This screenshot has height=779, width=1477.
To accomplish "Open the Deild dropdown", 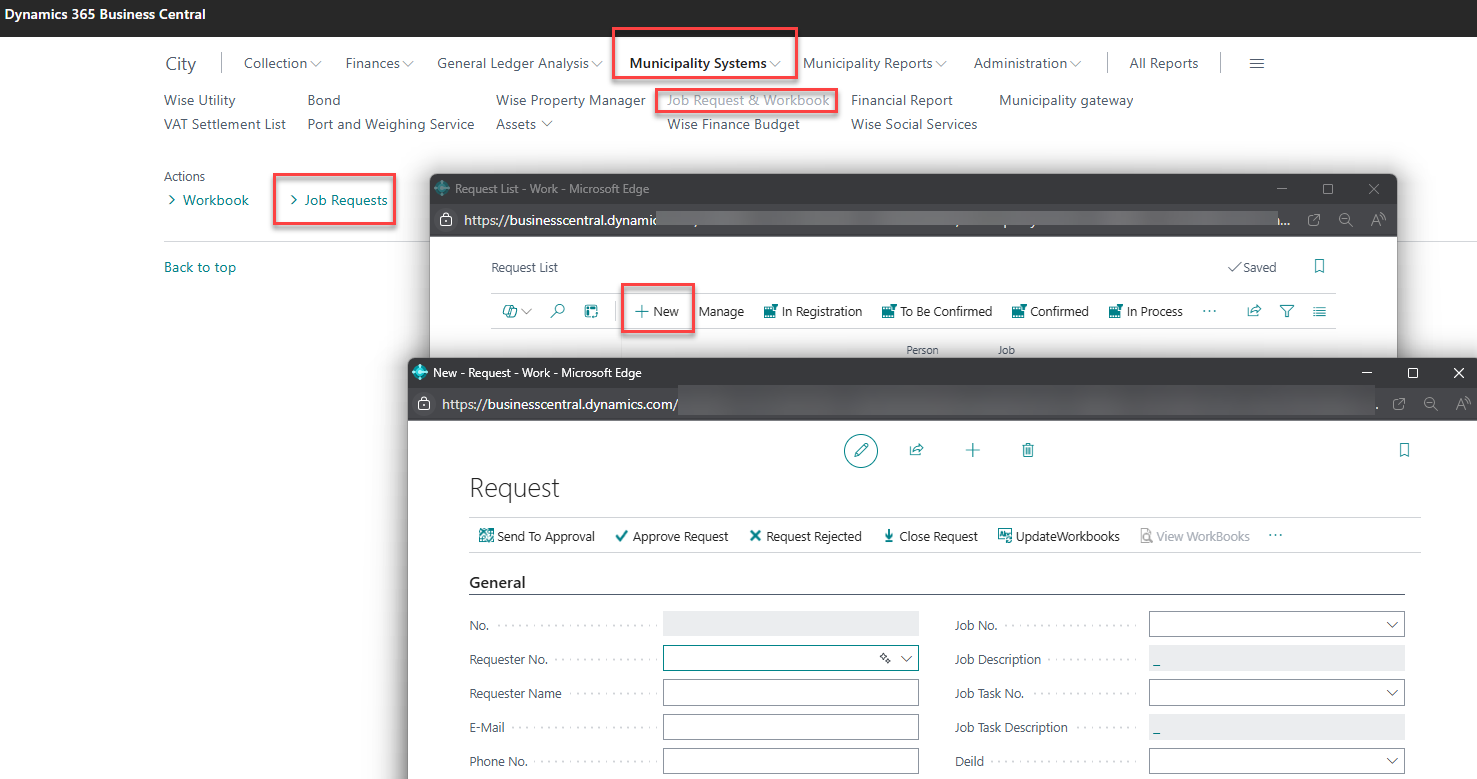I will click(x=1391, y=761).
